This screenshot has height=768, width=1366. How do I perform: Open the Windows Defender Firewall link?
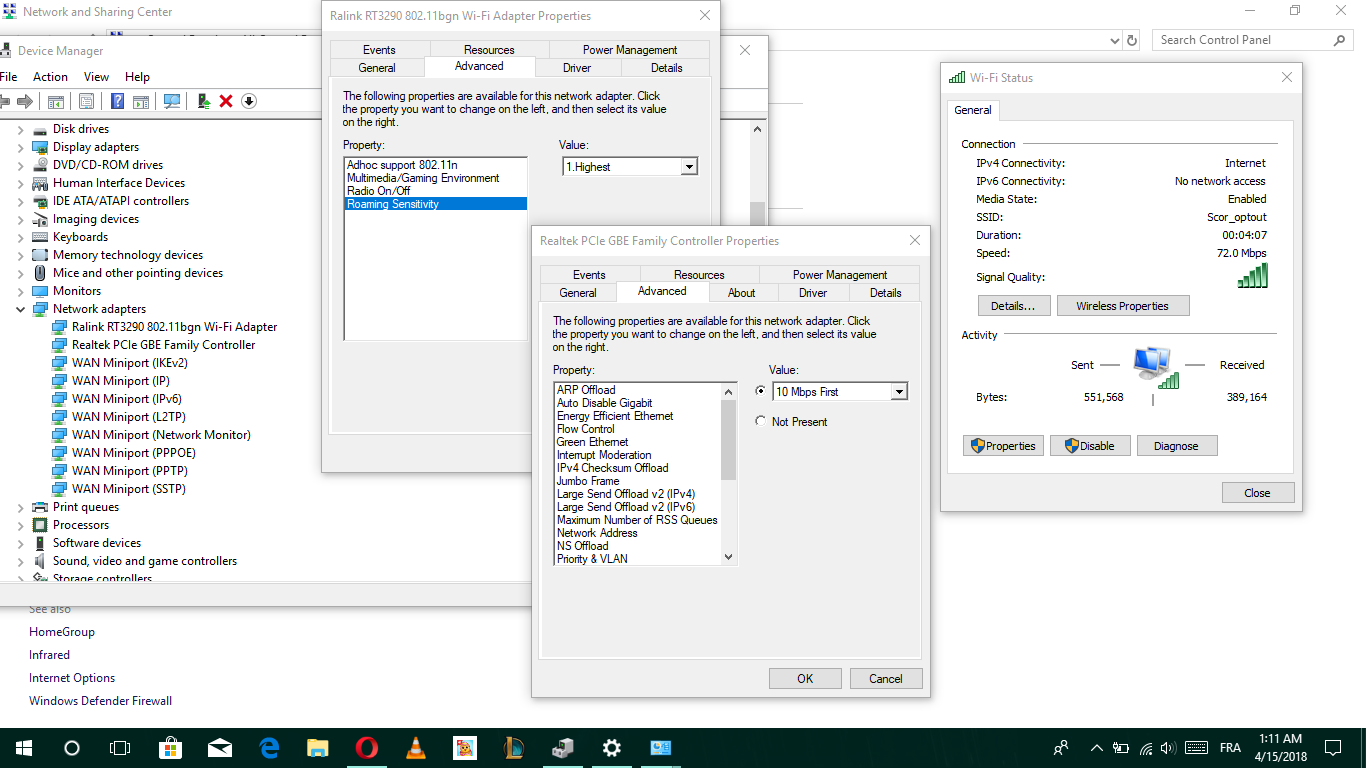(x=100, y=701)
